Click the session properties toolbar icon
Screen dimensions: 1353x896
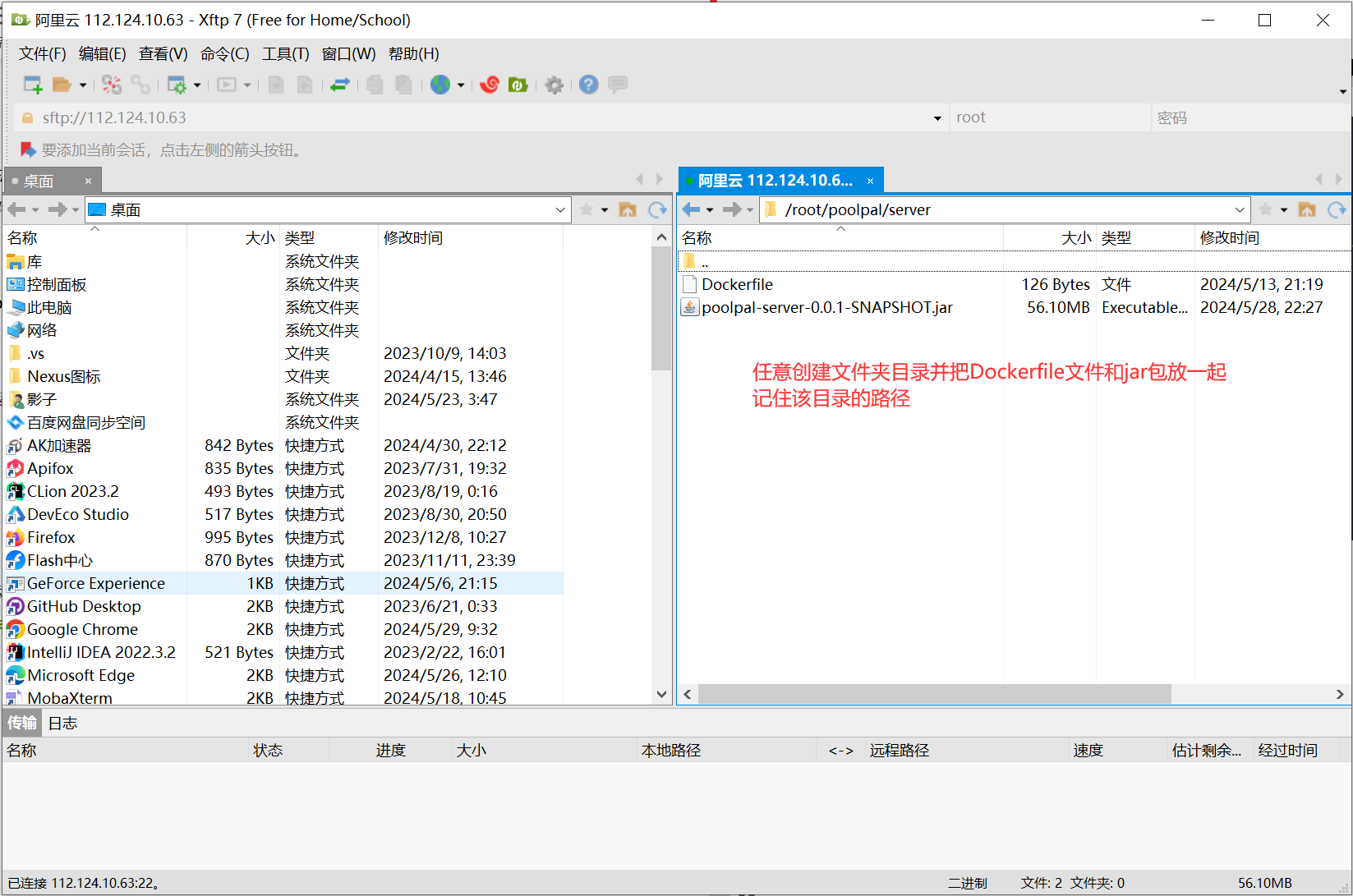click(x=177, y=85)
